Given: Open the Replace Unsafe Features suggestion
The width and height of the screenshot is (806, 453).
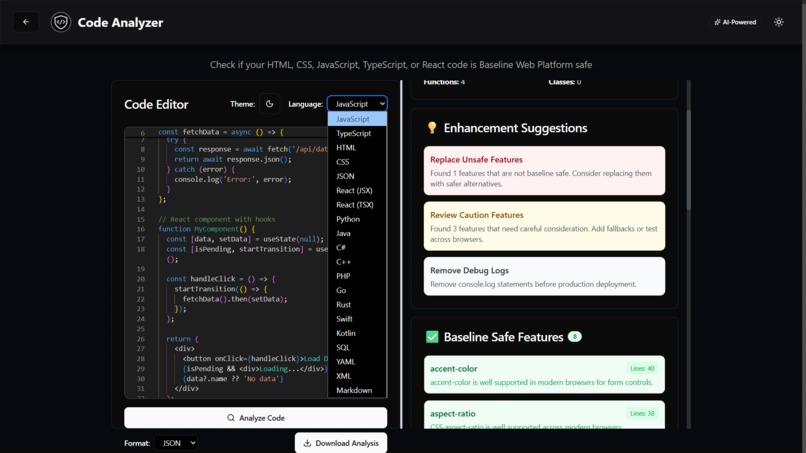Looking at the screenshot, I should point(544,171).
